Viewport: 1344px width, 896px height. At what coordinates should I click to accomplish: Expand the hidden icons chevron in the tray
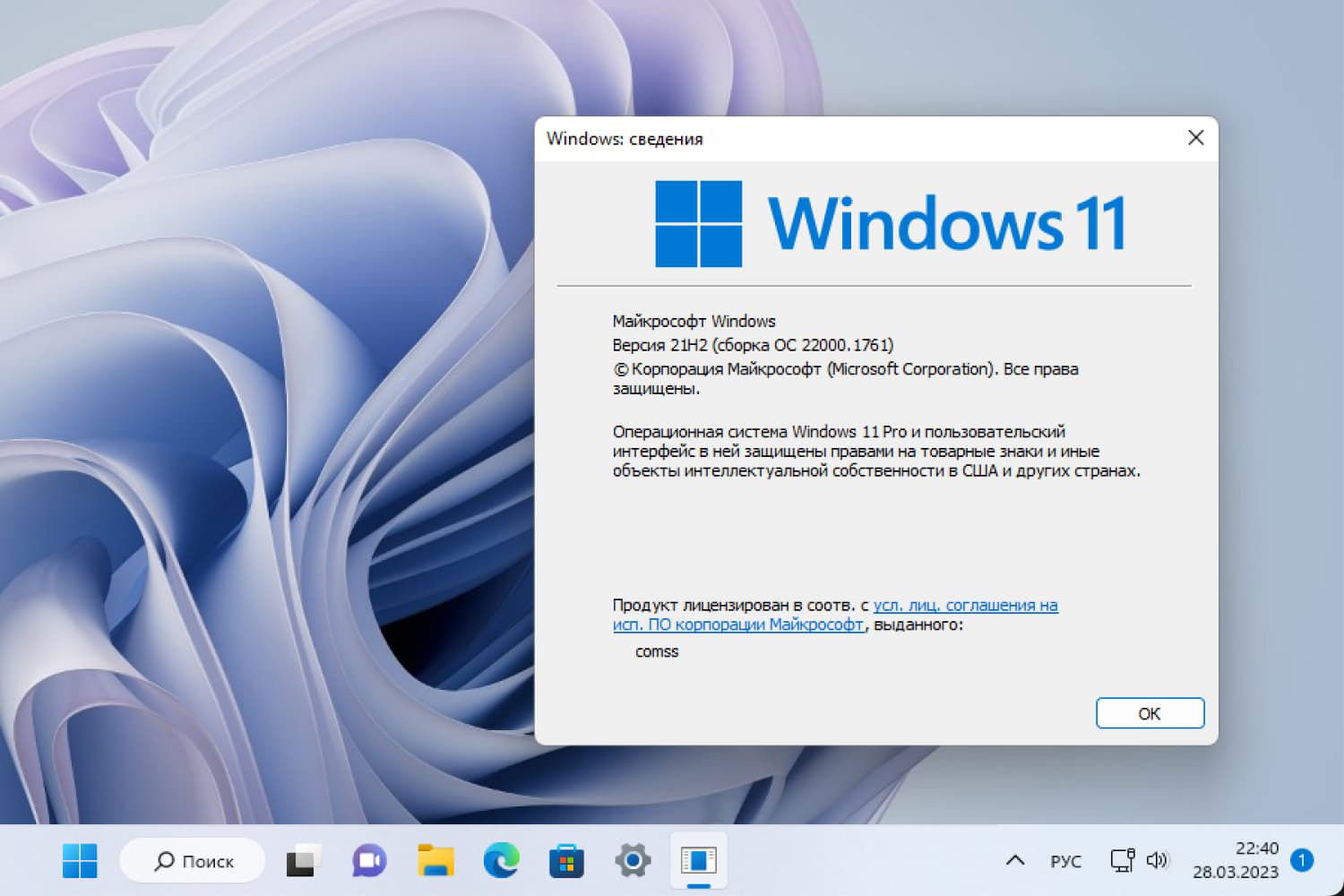[x=1014, y=860]
